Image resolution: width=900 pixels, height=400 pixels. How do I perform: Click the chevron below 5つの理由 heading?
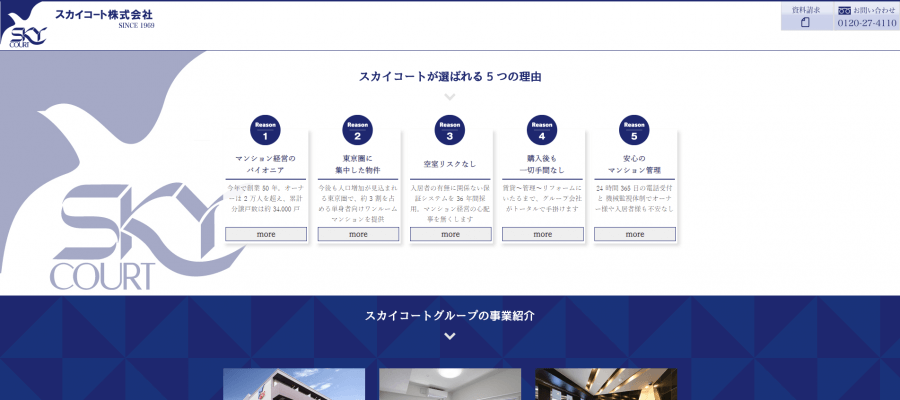[x=450, y=96]
